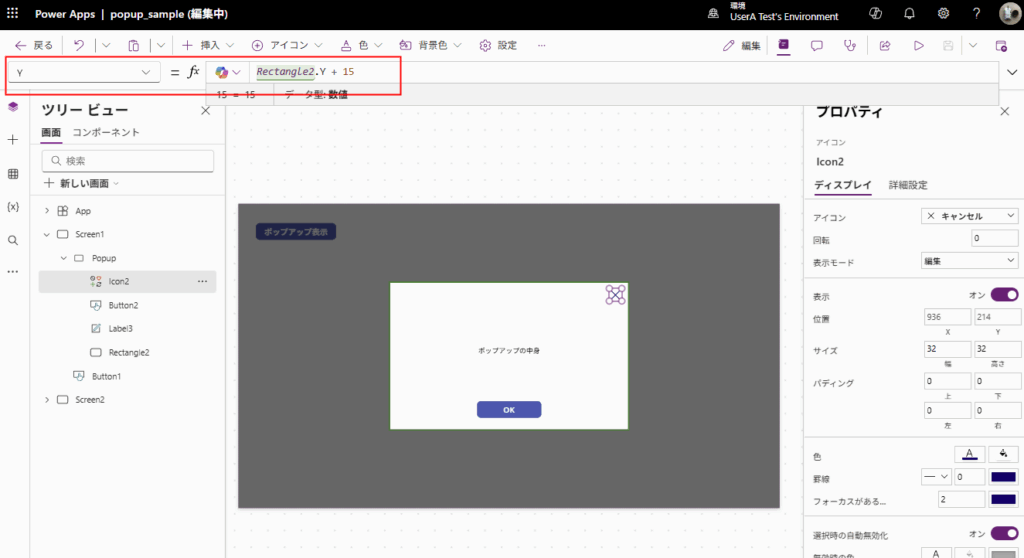Collapse the Popup group
The height and width of the screenshot is (558, 1024).
[64, 258]
